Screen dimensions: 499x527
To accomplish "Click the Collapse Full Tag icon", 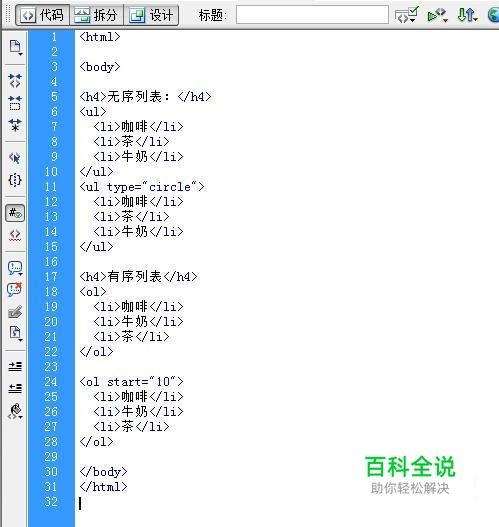I will 15,81.
